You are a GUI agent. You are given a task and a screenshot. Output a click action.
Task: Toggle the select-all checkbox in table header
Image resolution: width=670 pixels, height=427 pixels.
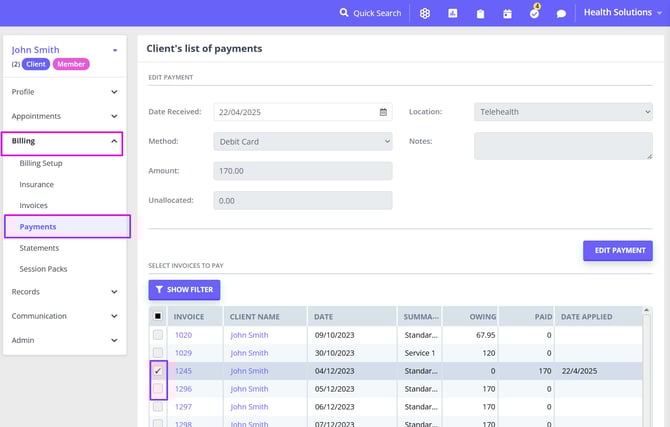pyautogui.click(x=158, y=316)
